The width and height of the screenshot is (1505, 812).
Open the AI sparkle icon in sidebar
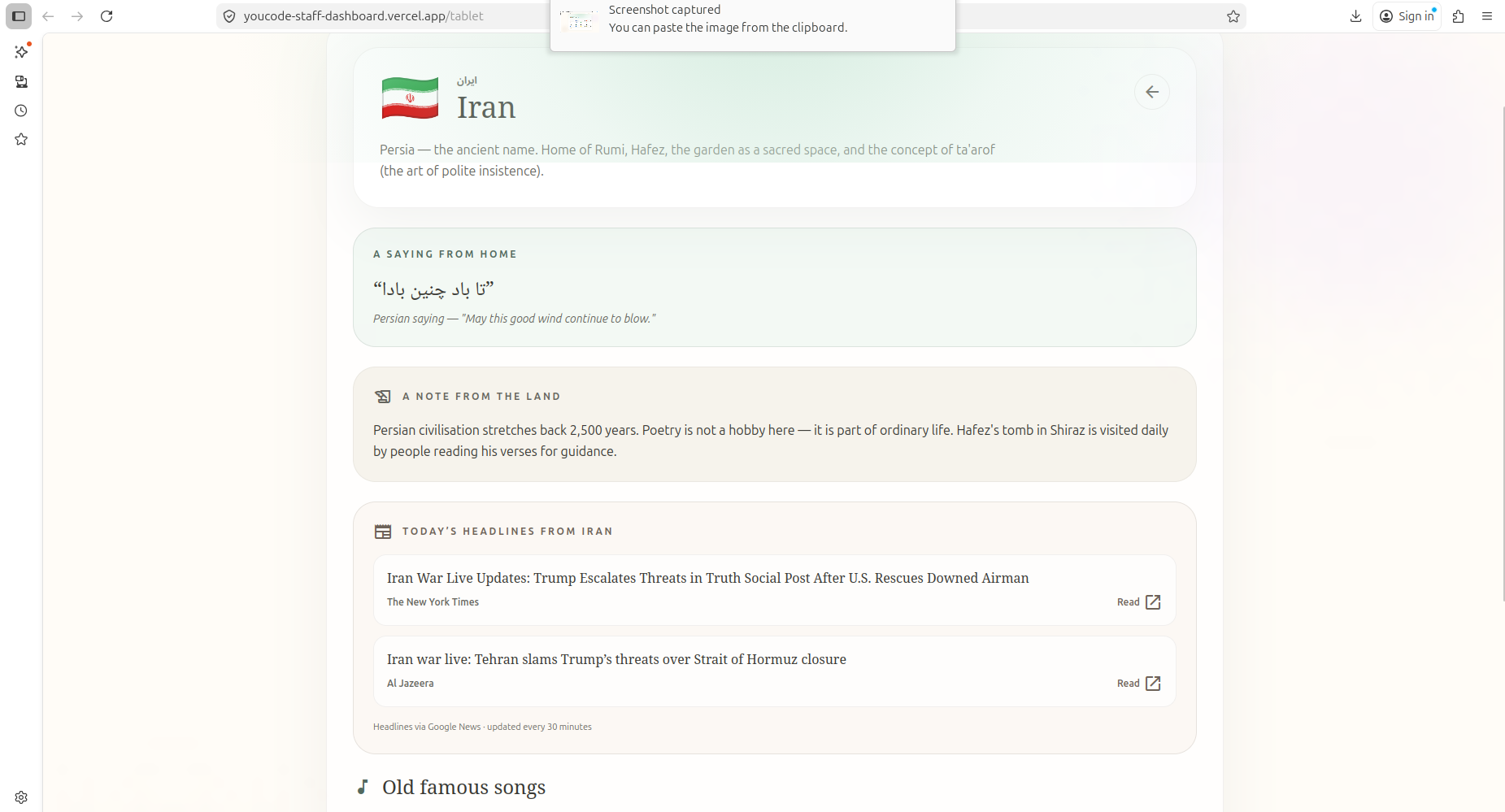[x=21, y=52]
